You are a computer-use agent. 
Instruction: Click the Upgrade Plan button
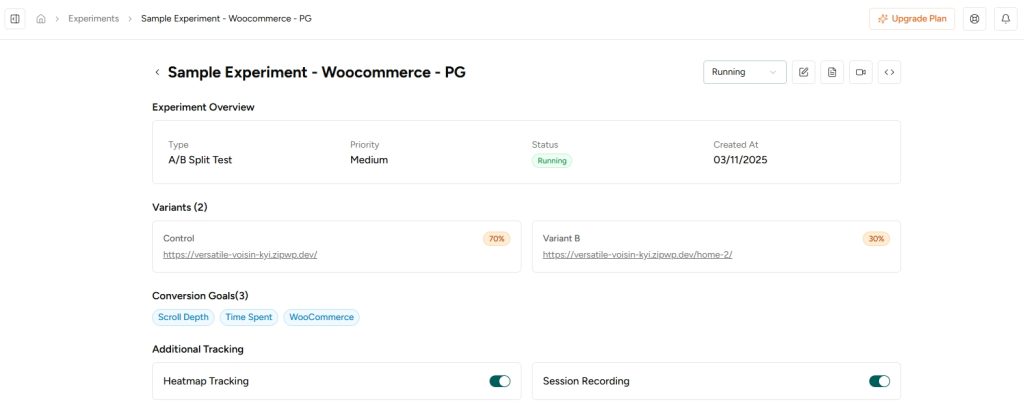point(911,19)
